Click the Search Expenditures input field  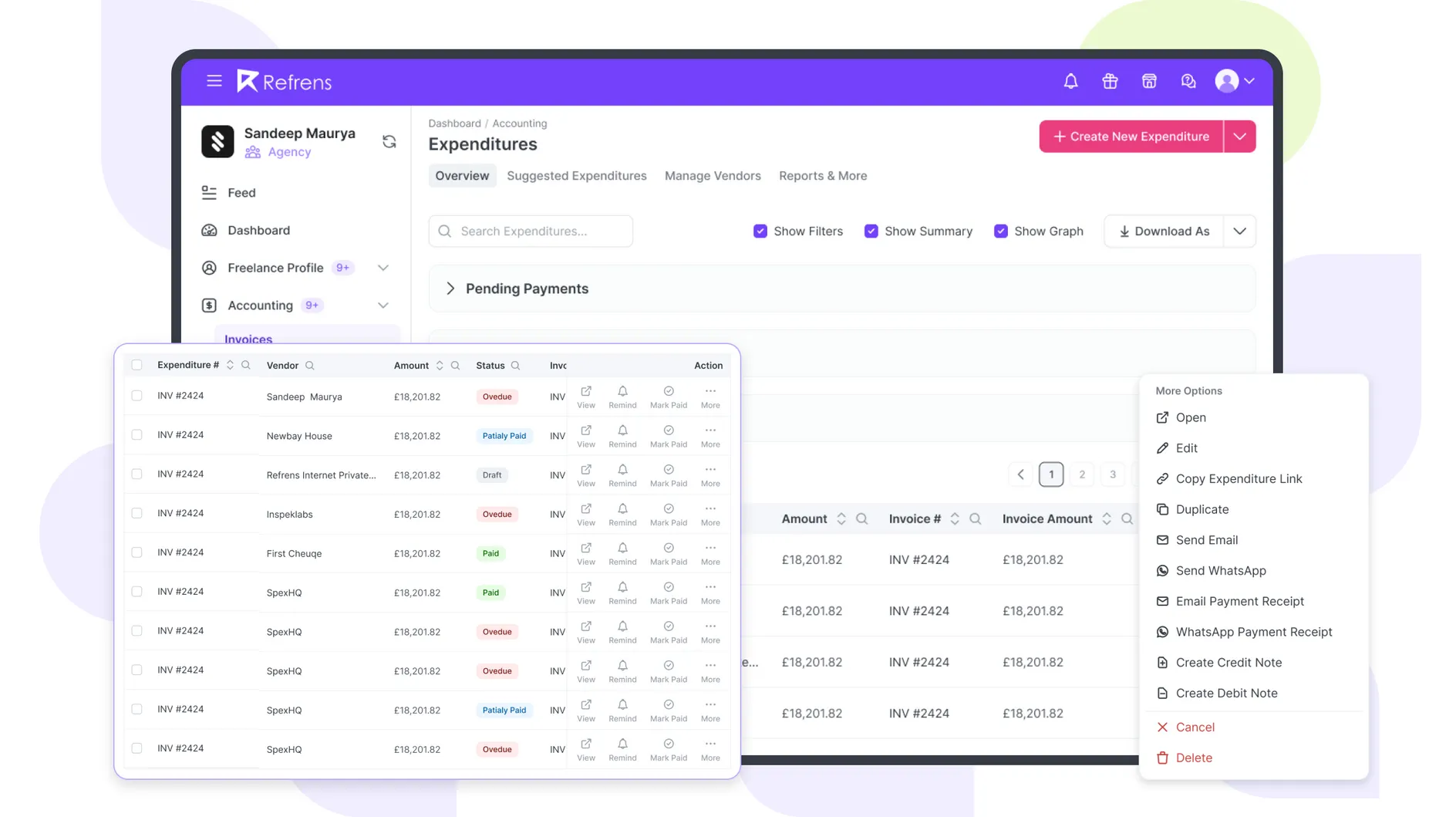(531, 231)
